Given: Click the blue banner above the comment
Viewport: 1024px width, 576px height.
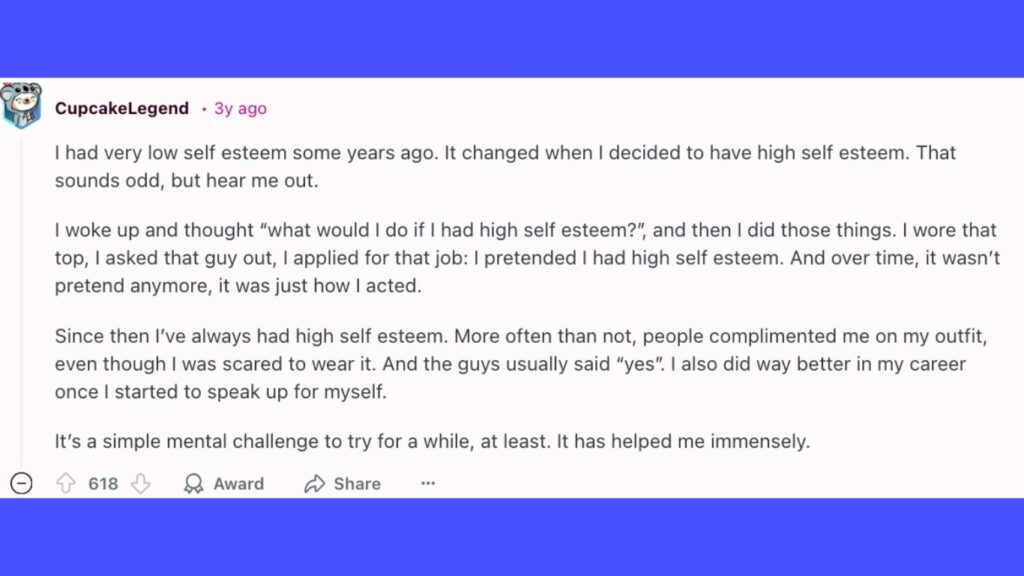Looking at the screenshot, I should [x=512, y=38].
